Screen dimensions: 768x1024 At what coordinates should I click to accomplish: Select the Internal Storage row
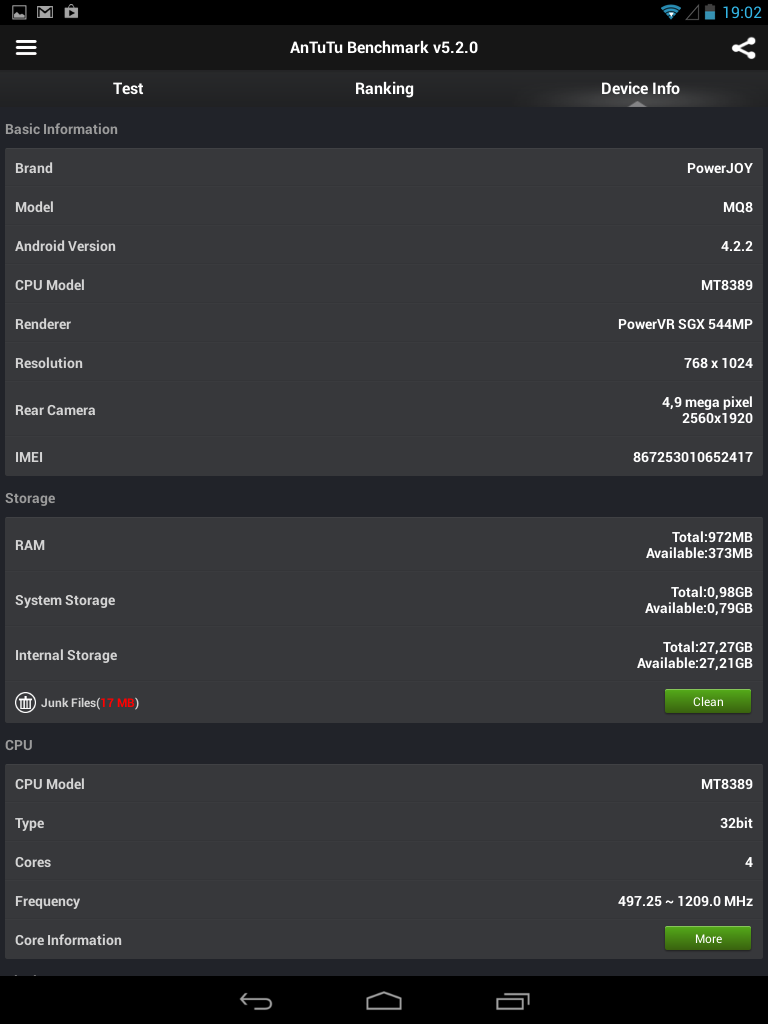384,656
